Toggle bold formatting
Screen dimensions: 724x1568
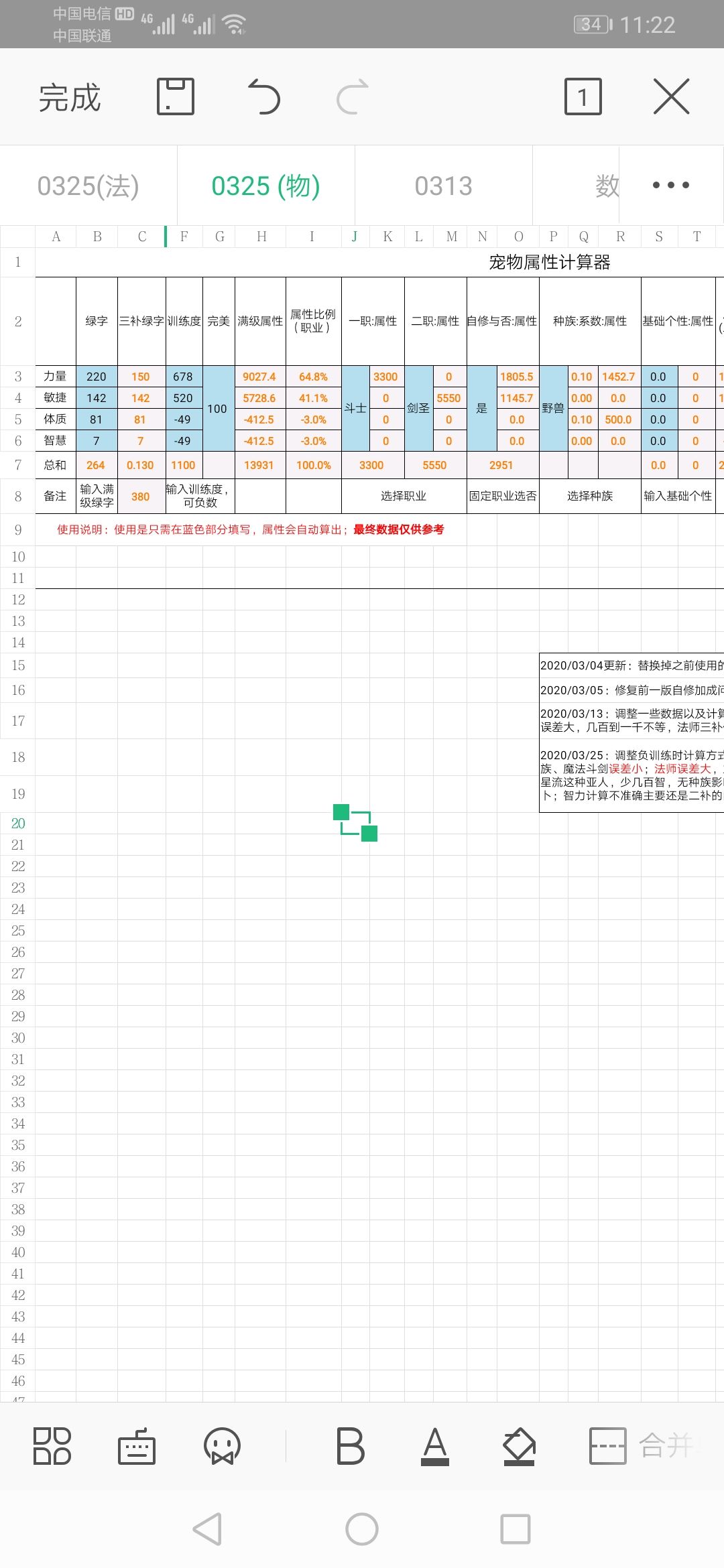351,1445
